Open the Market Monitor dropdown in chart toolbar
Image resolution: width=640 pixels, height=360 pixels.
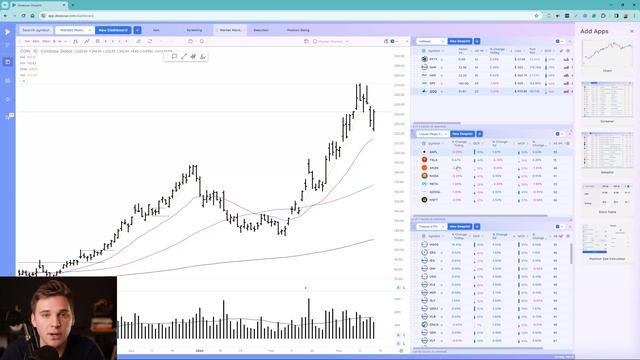331,41
